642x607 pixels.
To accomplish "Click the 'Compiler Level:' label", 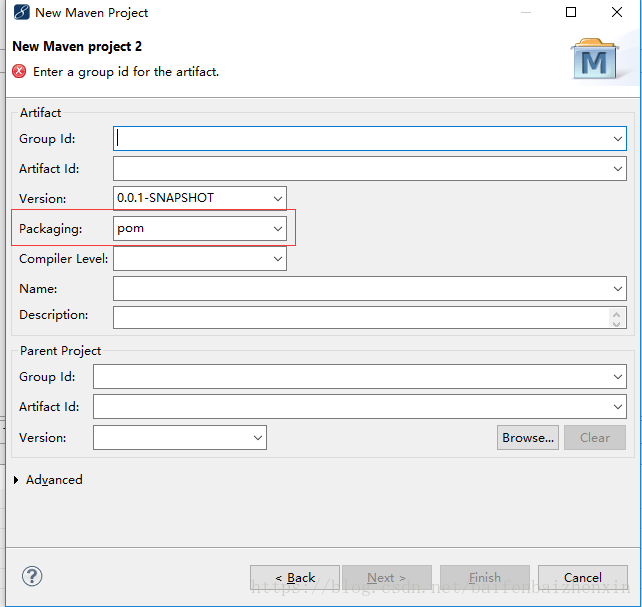I will coord(63,259).
